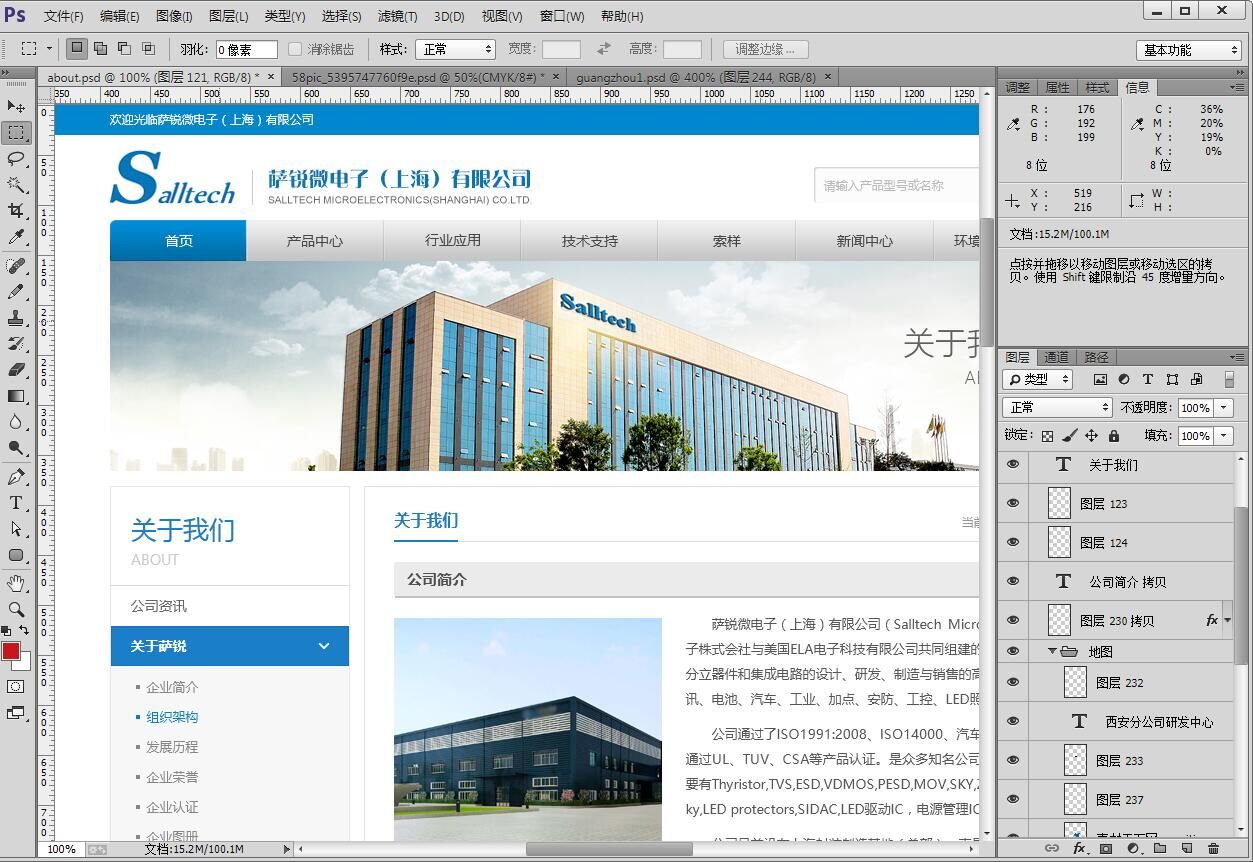Click the Magic Wand tool
Viewport: 1253px width, 862px height.
pyautogui.click(x=16, y=185)
